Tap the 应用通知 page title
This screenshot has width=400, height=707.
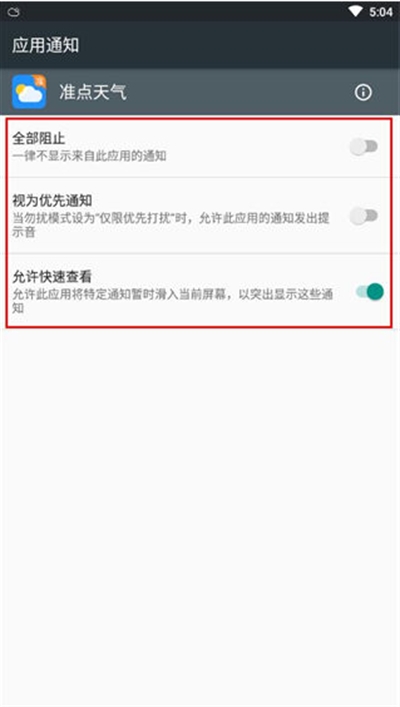point(46,45)
